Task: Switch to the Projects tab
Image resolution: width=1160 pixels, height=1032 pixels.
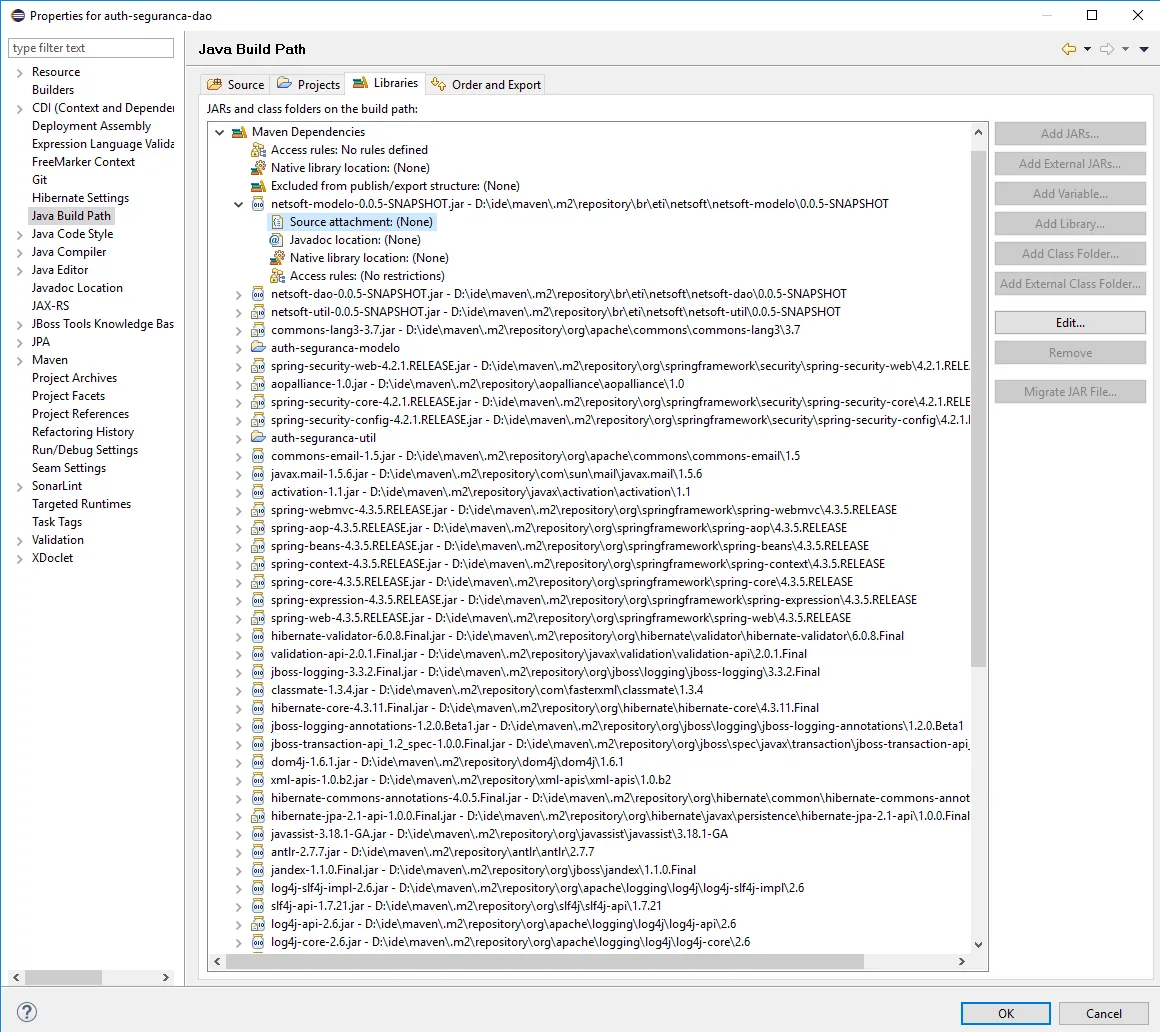Action: (309, 85)
